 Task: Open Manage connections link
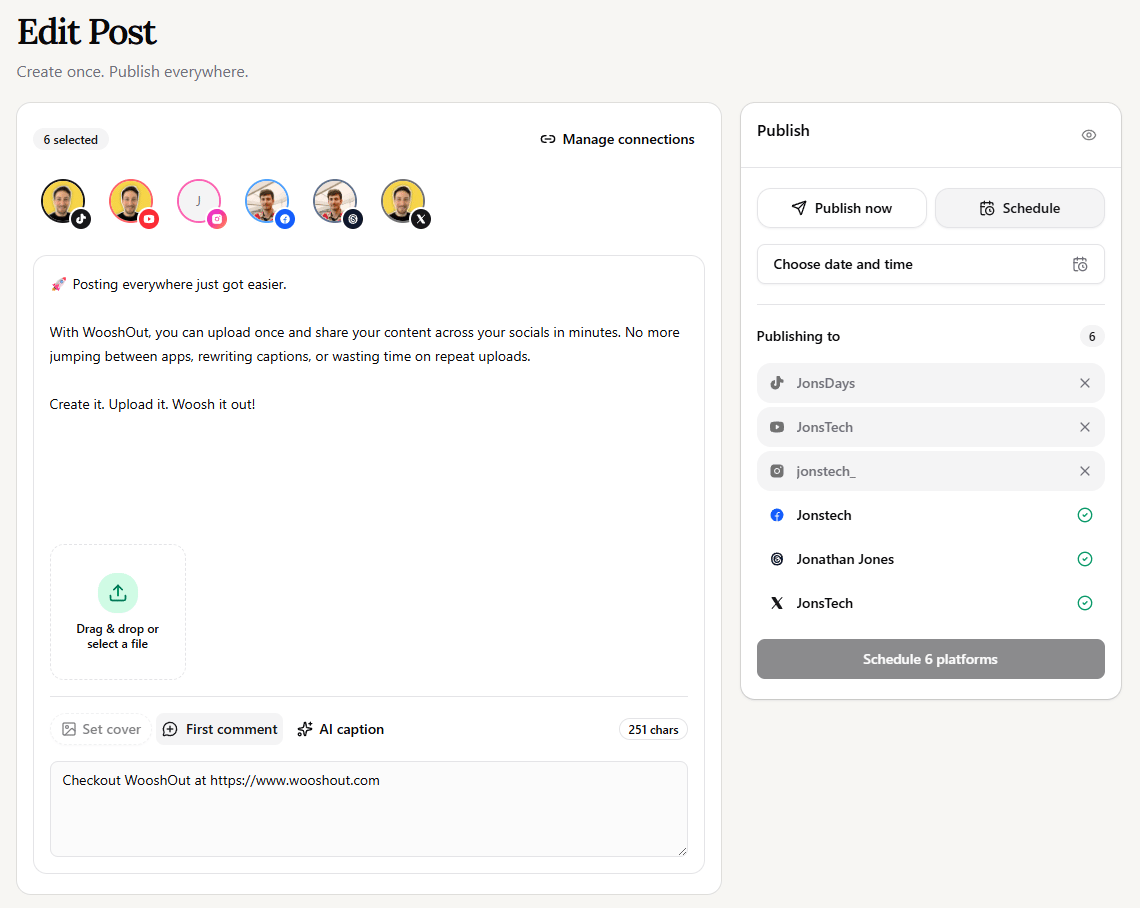617,139
